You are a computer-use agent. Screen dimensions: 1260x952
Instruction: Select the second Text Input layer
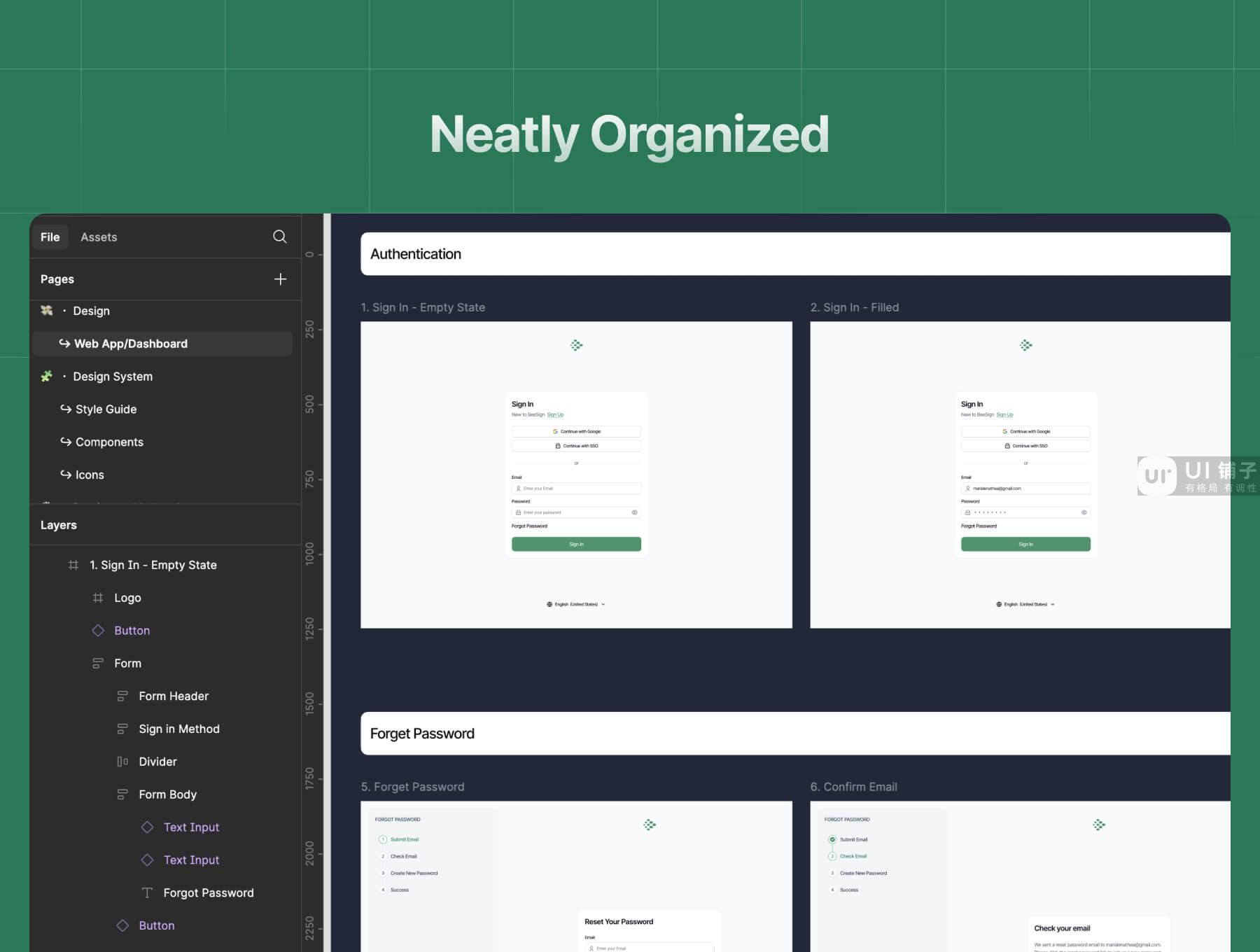coord(191,860)
